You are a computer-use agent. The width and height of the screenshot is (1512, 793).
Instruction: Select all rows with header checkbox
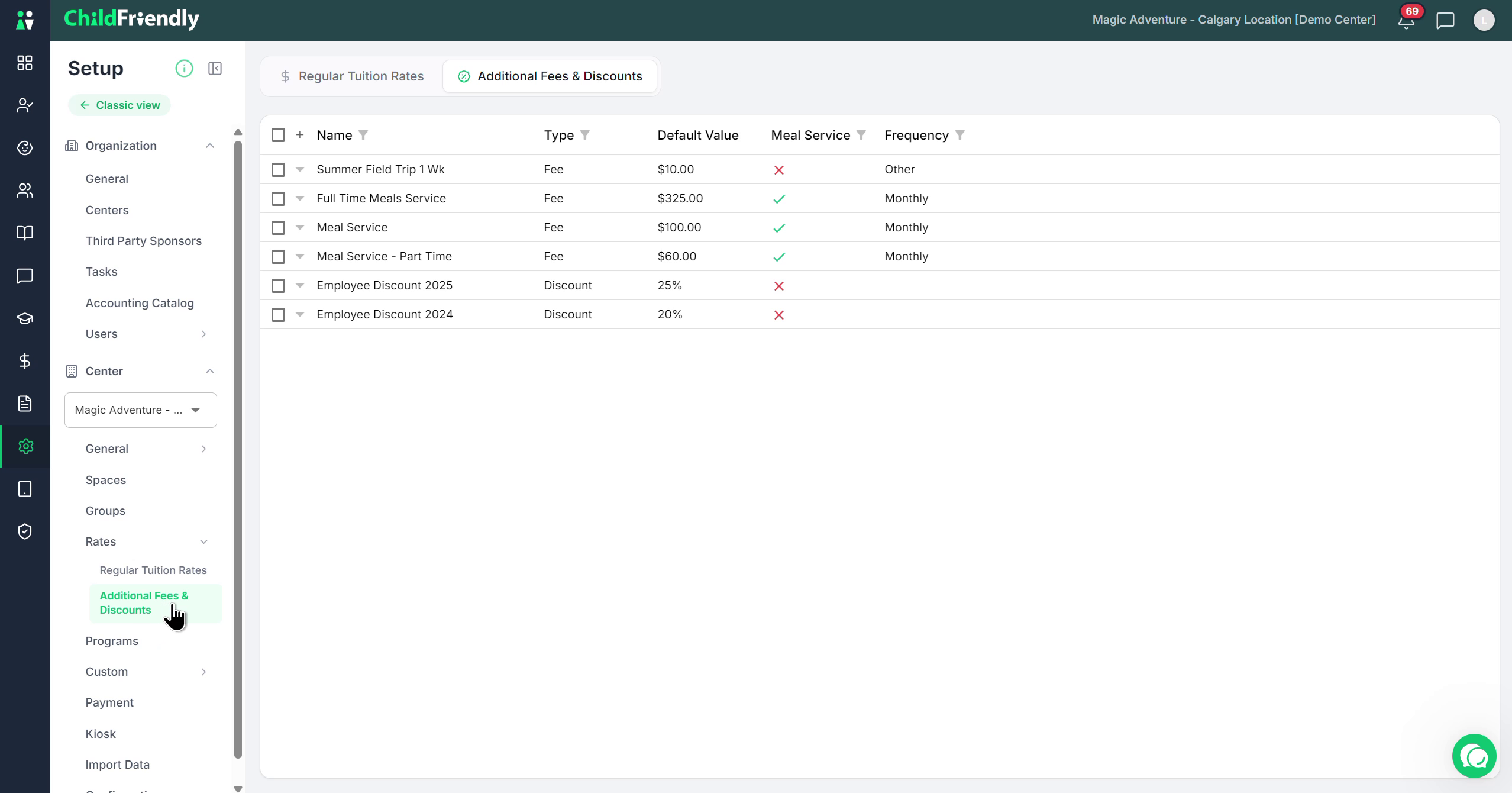pos(278,135)
